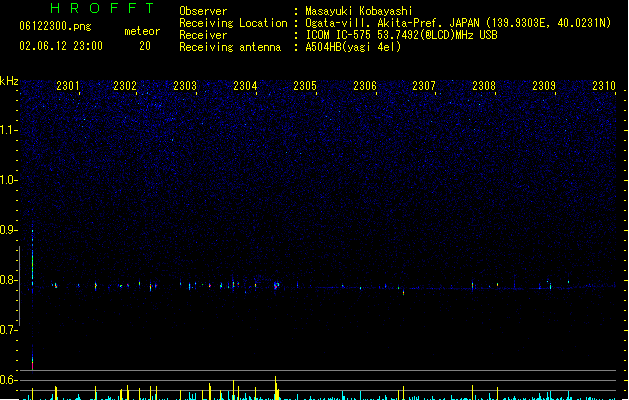Click the 1.0 kHz frequency axis label

9,180
